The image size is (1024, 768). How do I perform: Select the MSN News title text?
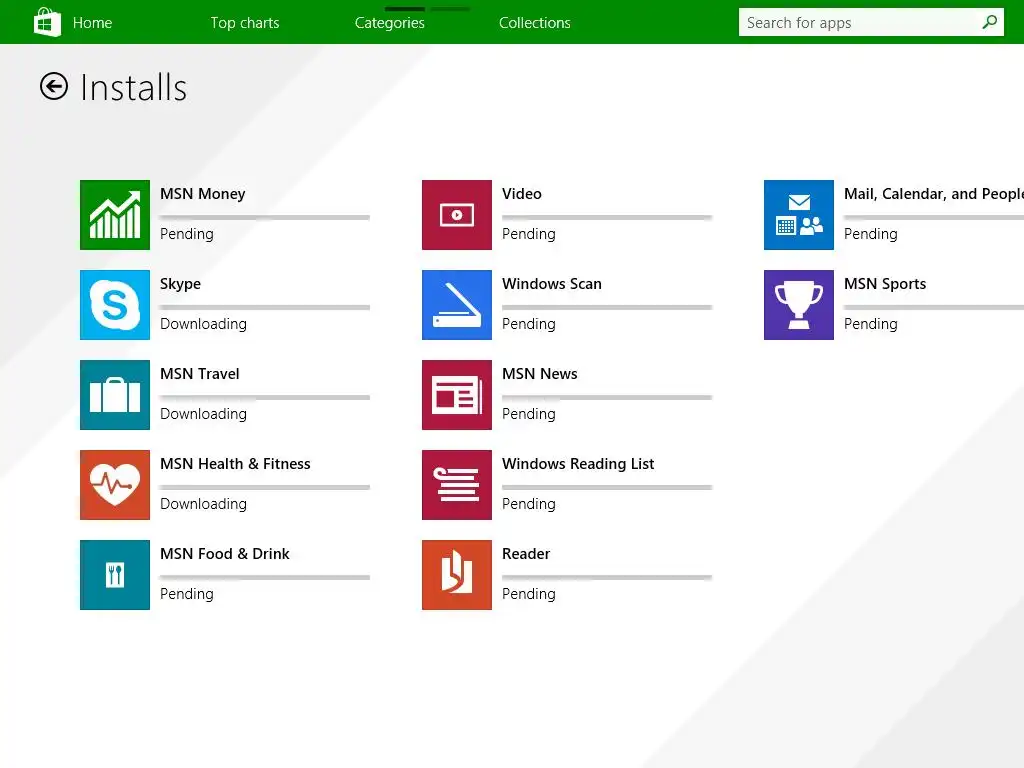(539, 374)
